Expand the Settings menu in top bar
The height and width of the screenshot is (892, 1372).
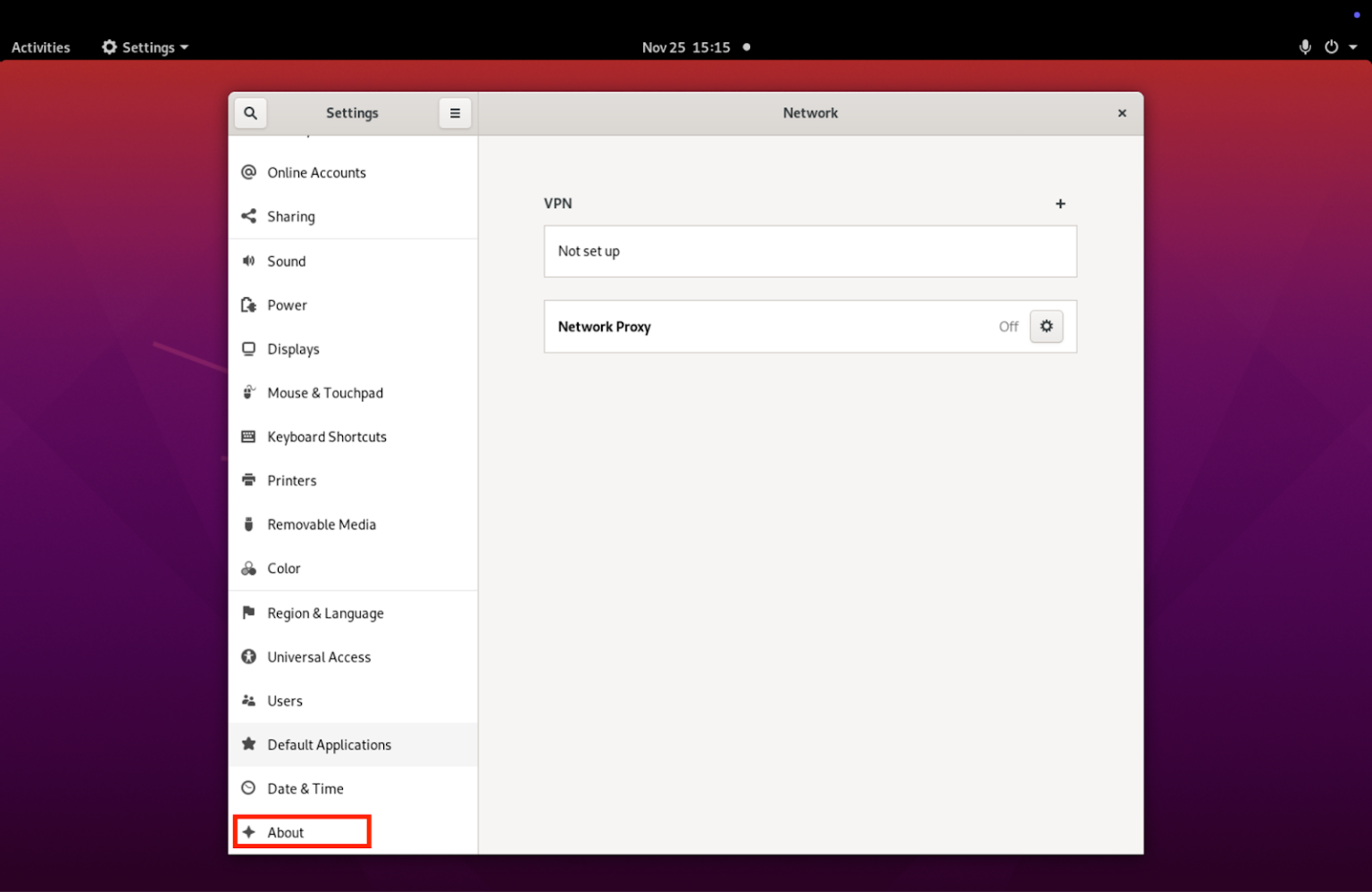144,46
